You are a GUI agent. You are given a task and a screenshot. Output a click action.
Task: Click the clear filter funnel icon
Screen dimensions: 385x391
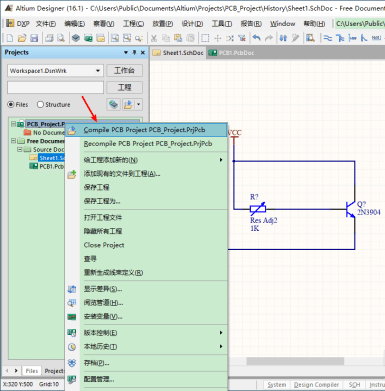point(242,38)
